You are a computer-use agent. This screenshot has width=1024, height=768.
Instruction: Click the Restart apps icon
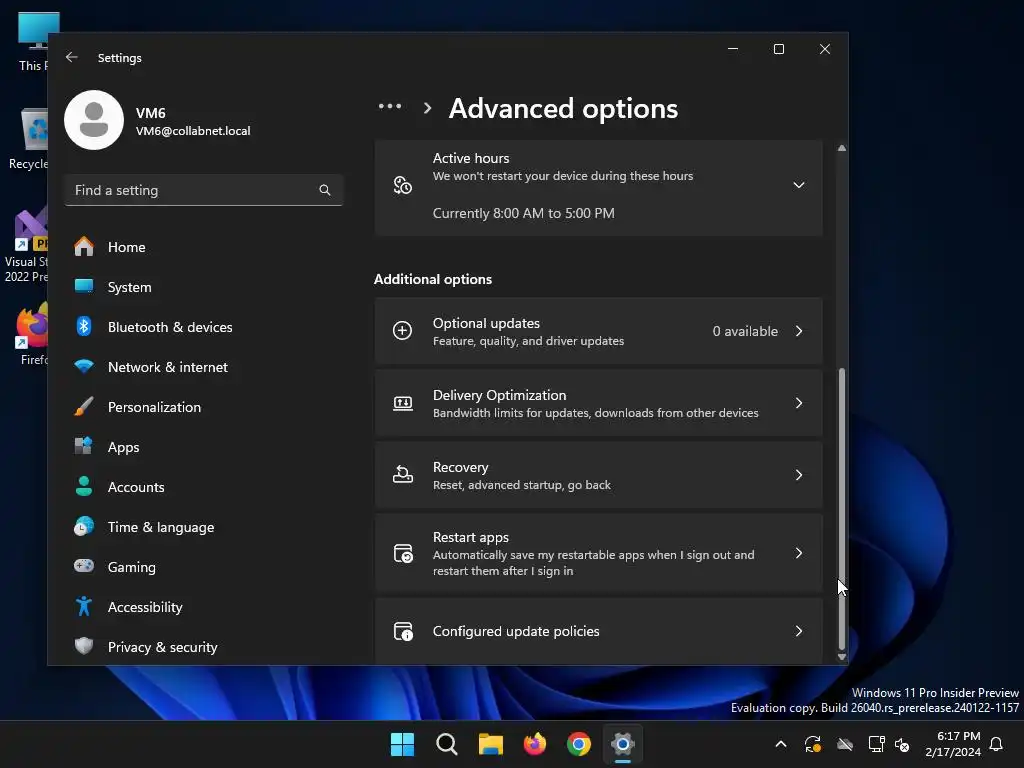(403, 553)
